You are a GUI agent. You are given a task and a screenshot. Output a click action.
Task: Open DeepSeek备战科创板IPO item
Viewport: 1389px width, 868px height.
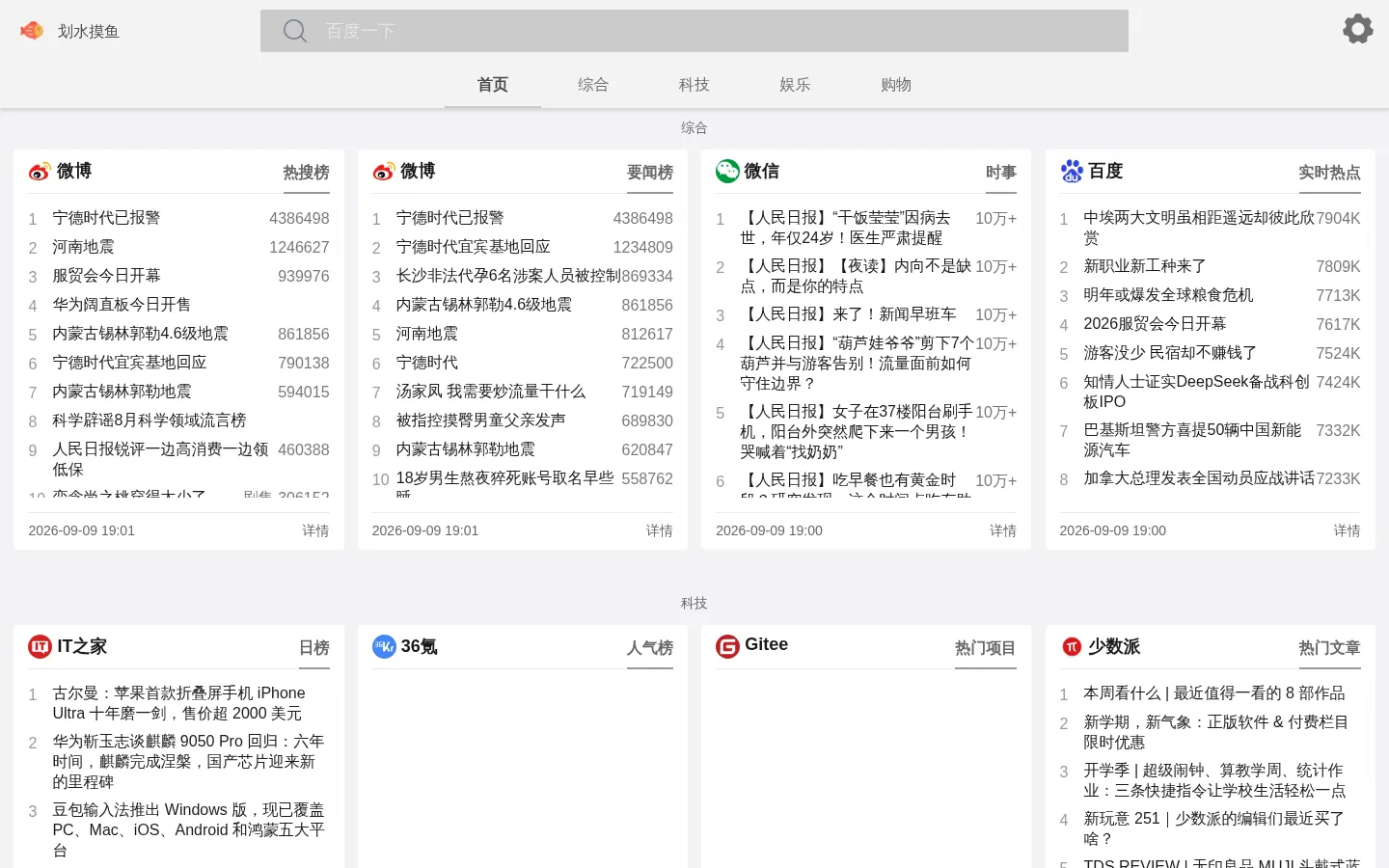[x=1196, y=392]
